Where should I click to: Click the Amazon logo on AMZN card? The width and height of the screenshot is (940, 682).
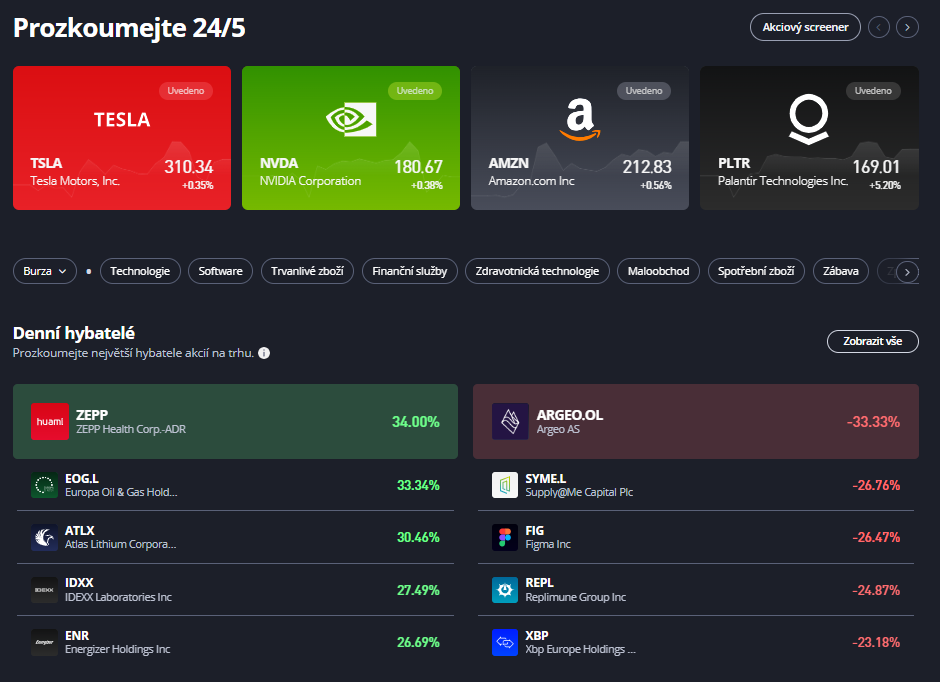click(580, 119)
